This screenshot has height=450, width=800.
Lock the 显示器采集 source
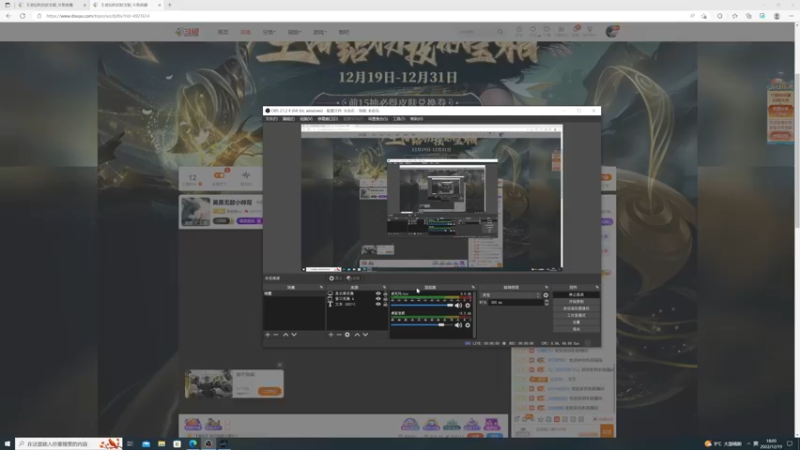(385, 293)
